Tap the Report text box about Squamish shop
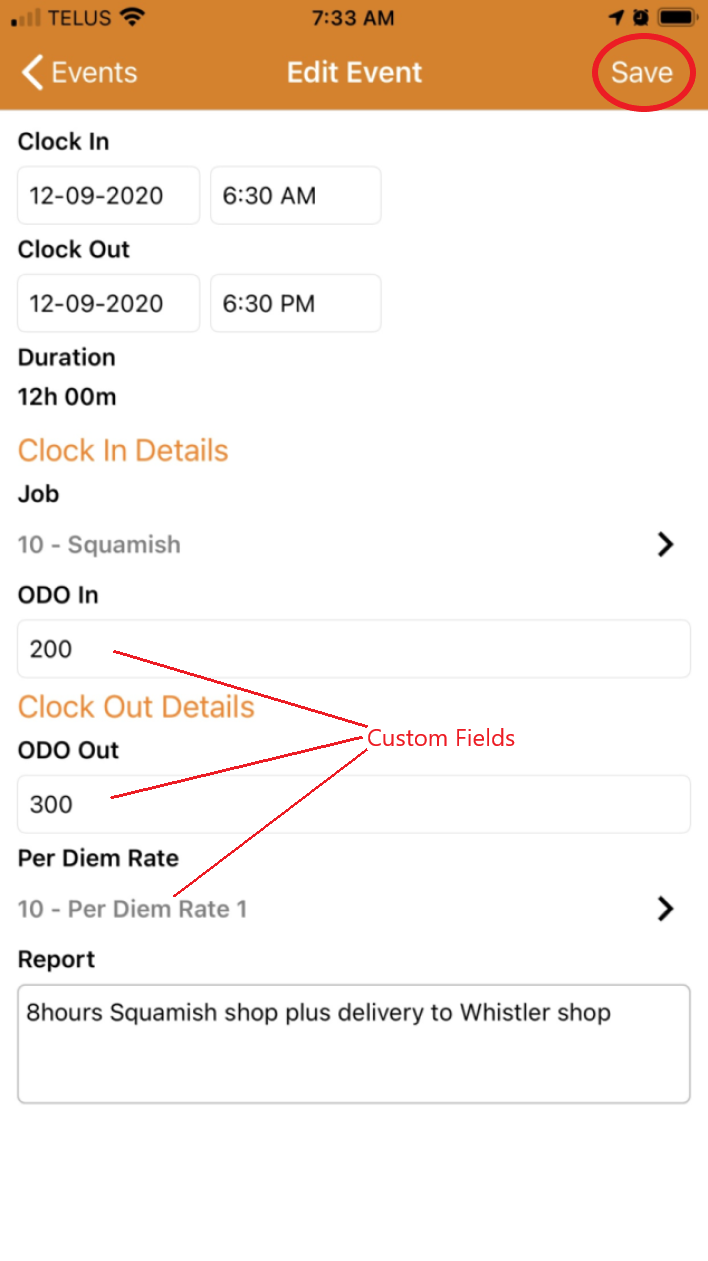708x1261 pixels. pyautogui.click(x=354, y=1043)
